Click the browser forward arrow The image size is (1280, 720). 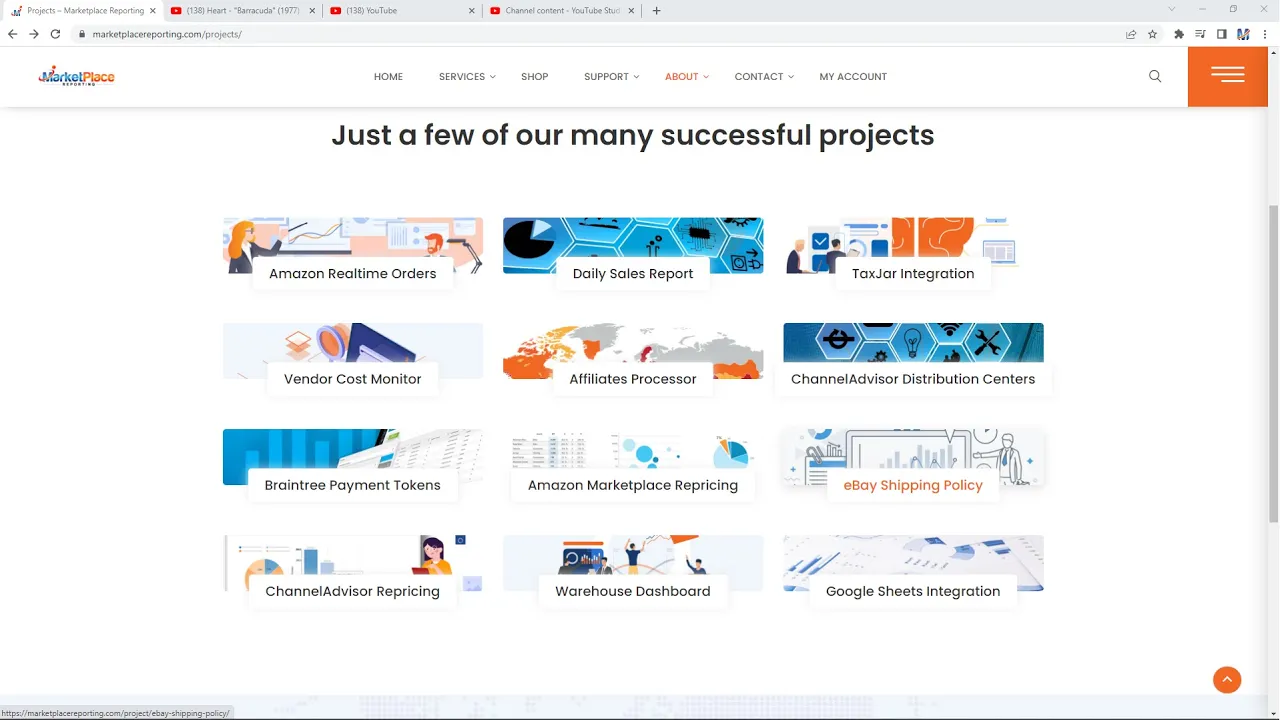click(34, 34)
